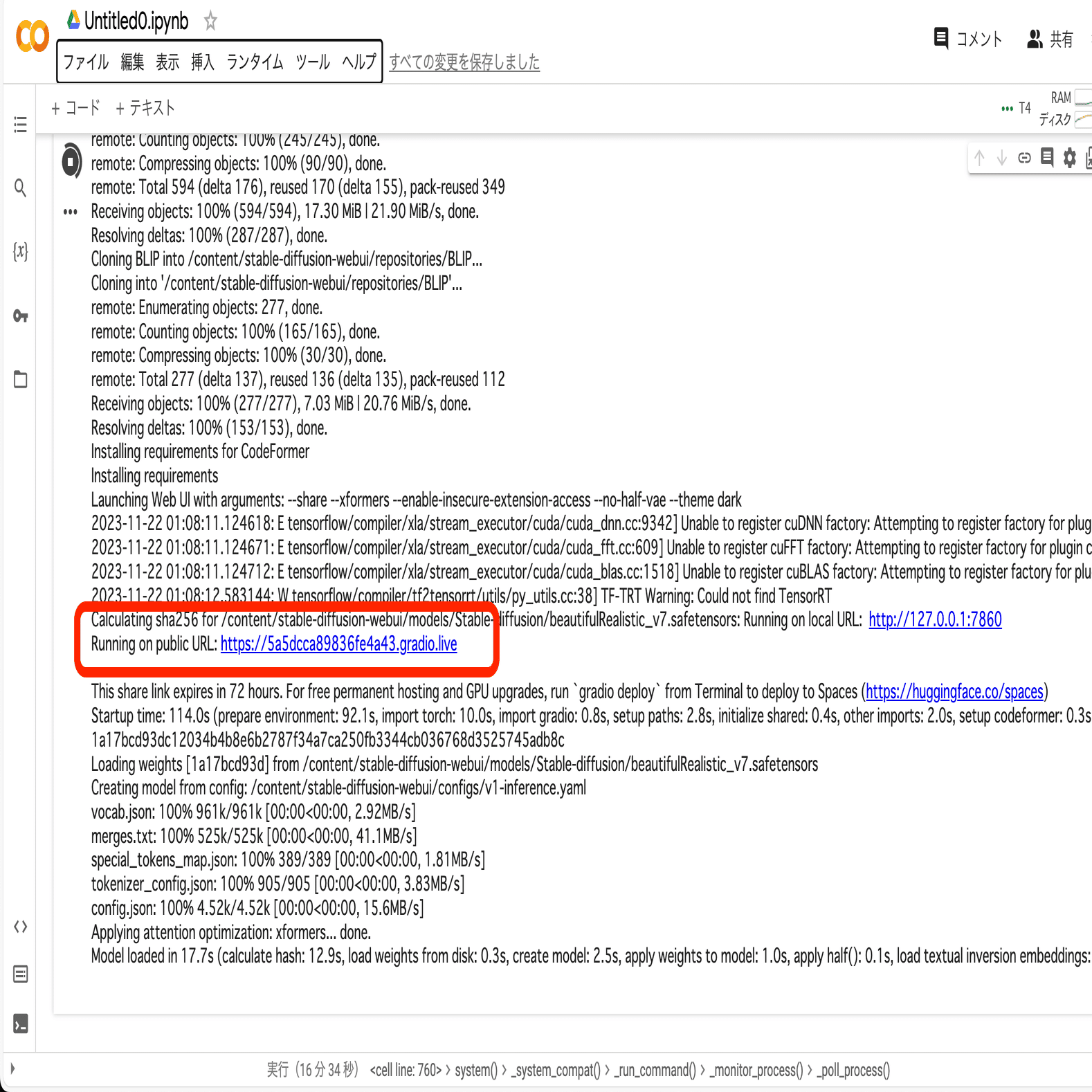Click the sha256 hash line starting 1a17bcd93dc

click(328, 740)
